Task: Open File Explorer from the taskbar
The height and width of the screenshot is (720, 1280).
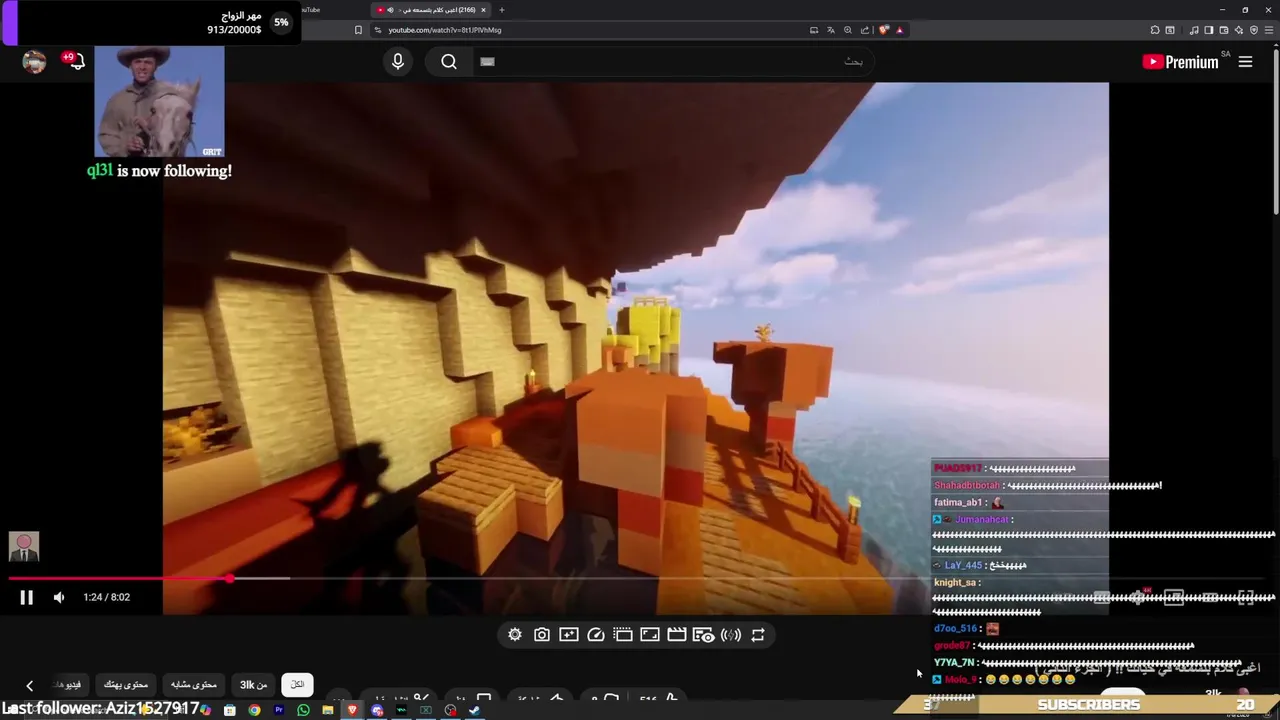Action: click(327, 710)
